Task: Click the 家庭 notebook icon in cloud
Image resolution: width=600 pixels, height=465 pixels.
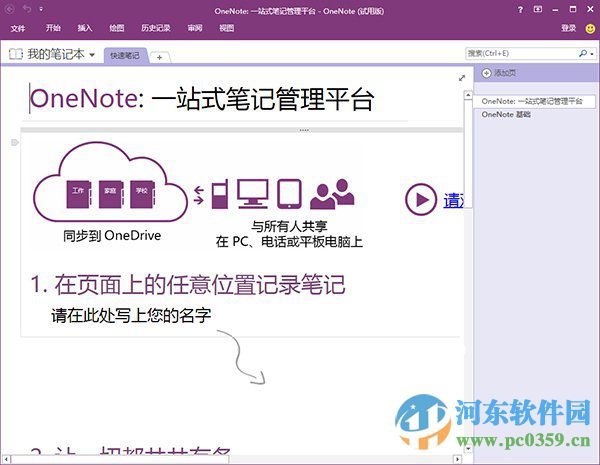Action: point(111,194)
